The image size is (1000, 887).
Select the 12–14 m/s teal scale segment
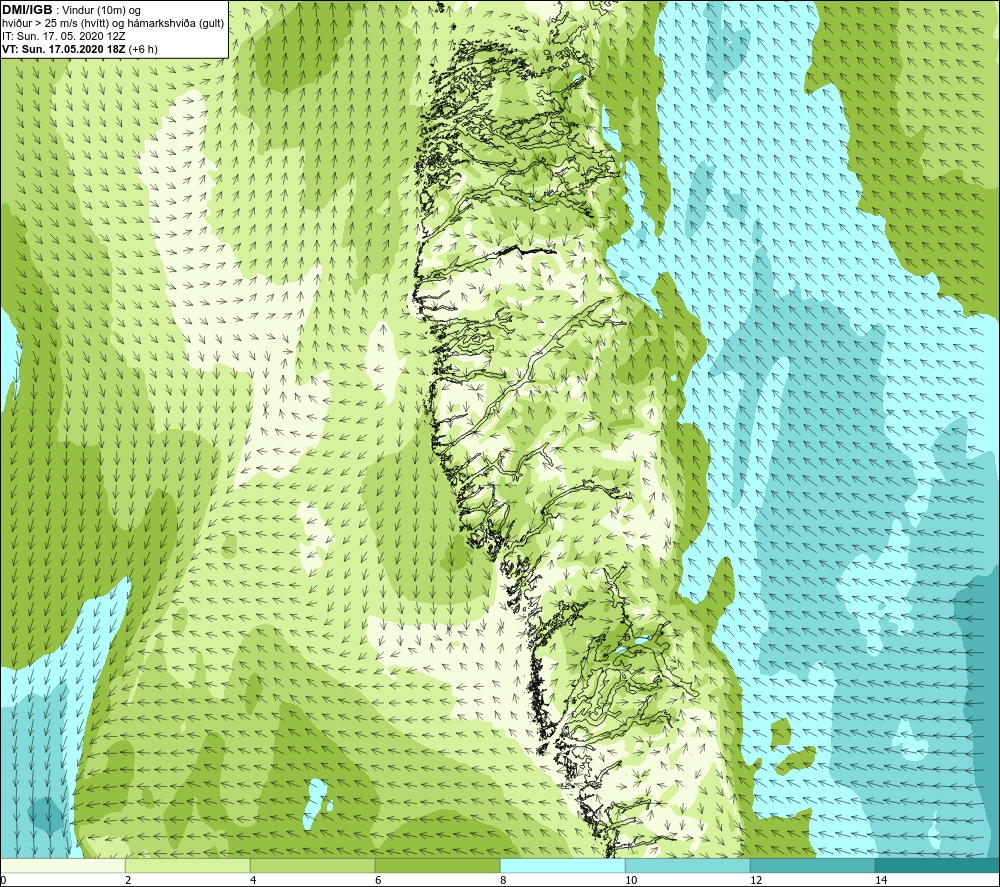pyautogui.click(x=812, y=865)
